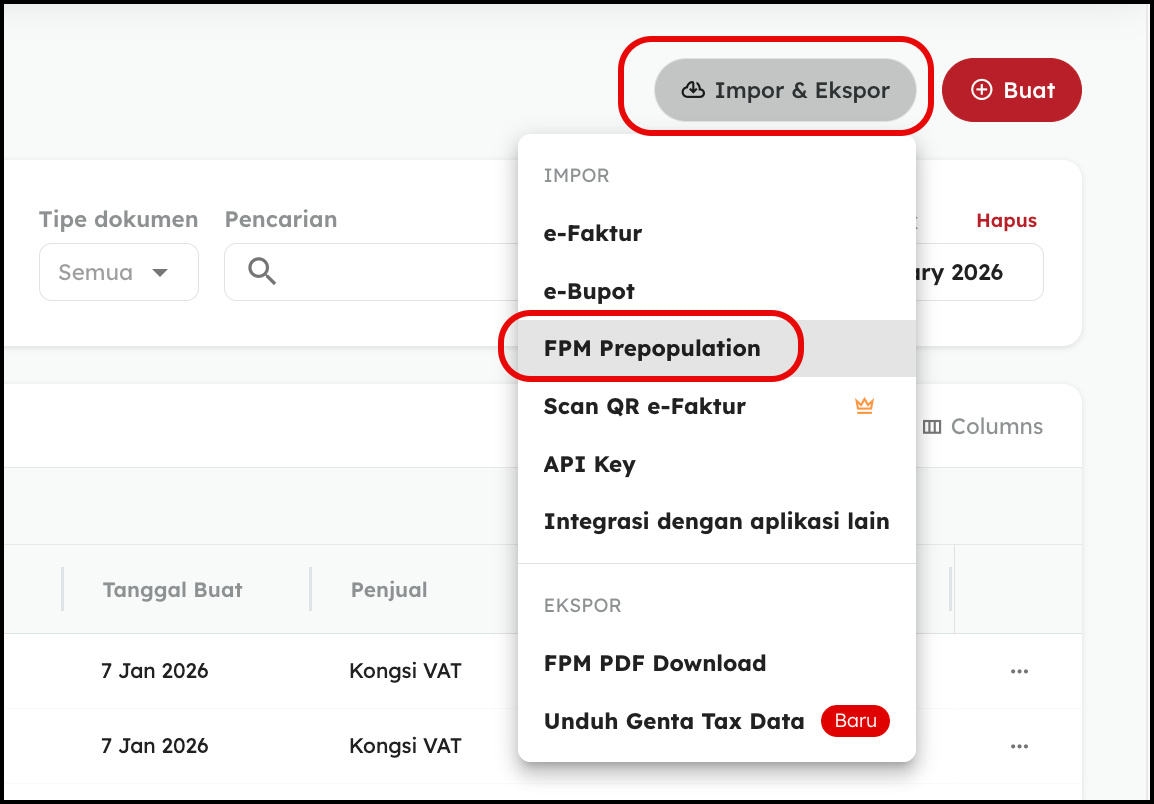Viewport: 1154px width, 804px height.
Task: Select the FPM Prepopulation menu item
Action: (652, 349)
